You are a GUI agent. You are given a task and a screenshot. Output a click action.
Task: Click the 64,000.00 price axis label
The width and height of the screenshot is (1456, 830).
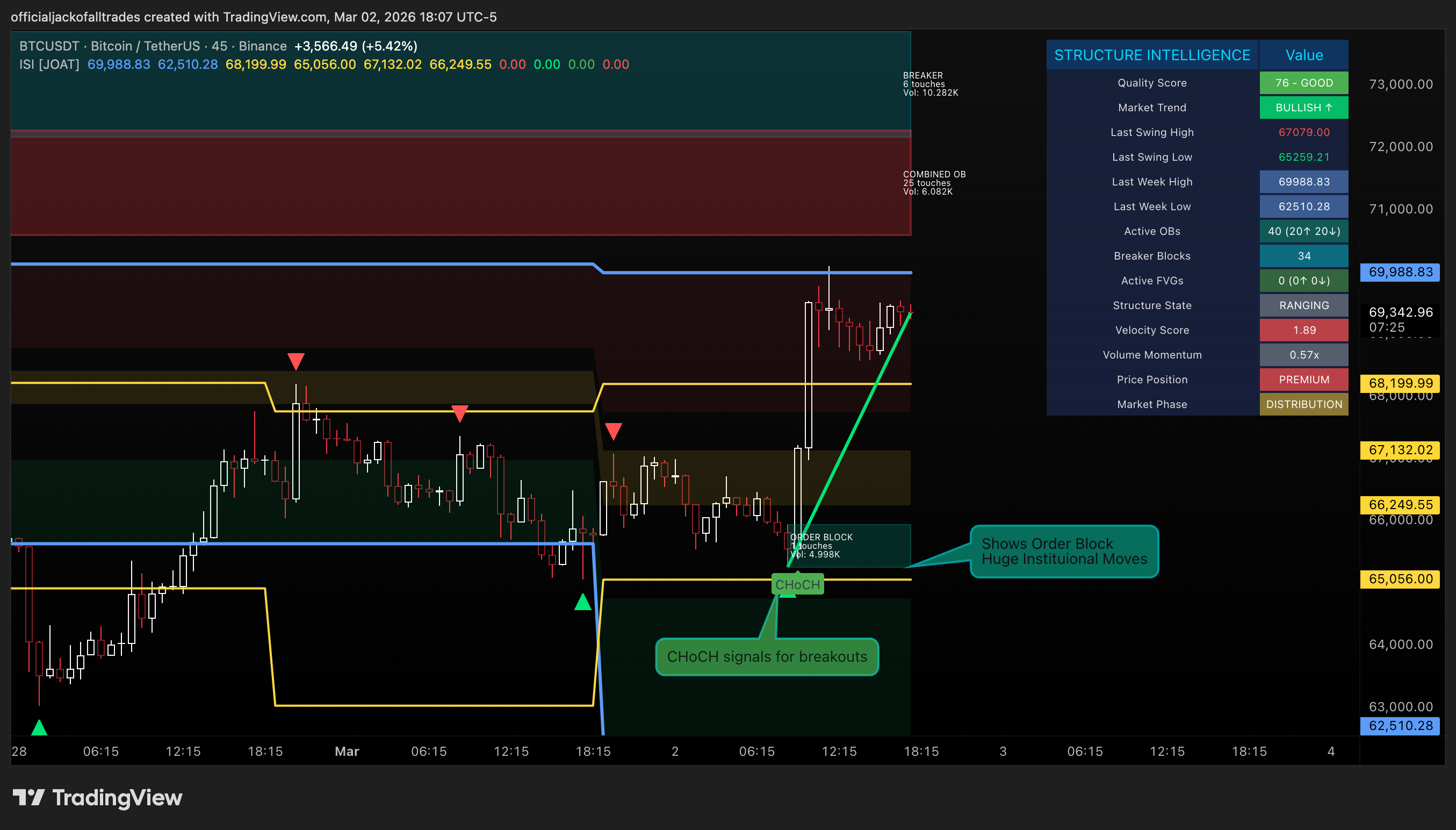tap(1401, 644)
